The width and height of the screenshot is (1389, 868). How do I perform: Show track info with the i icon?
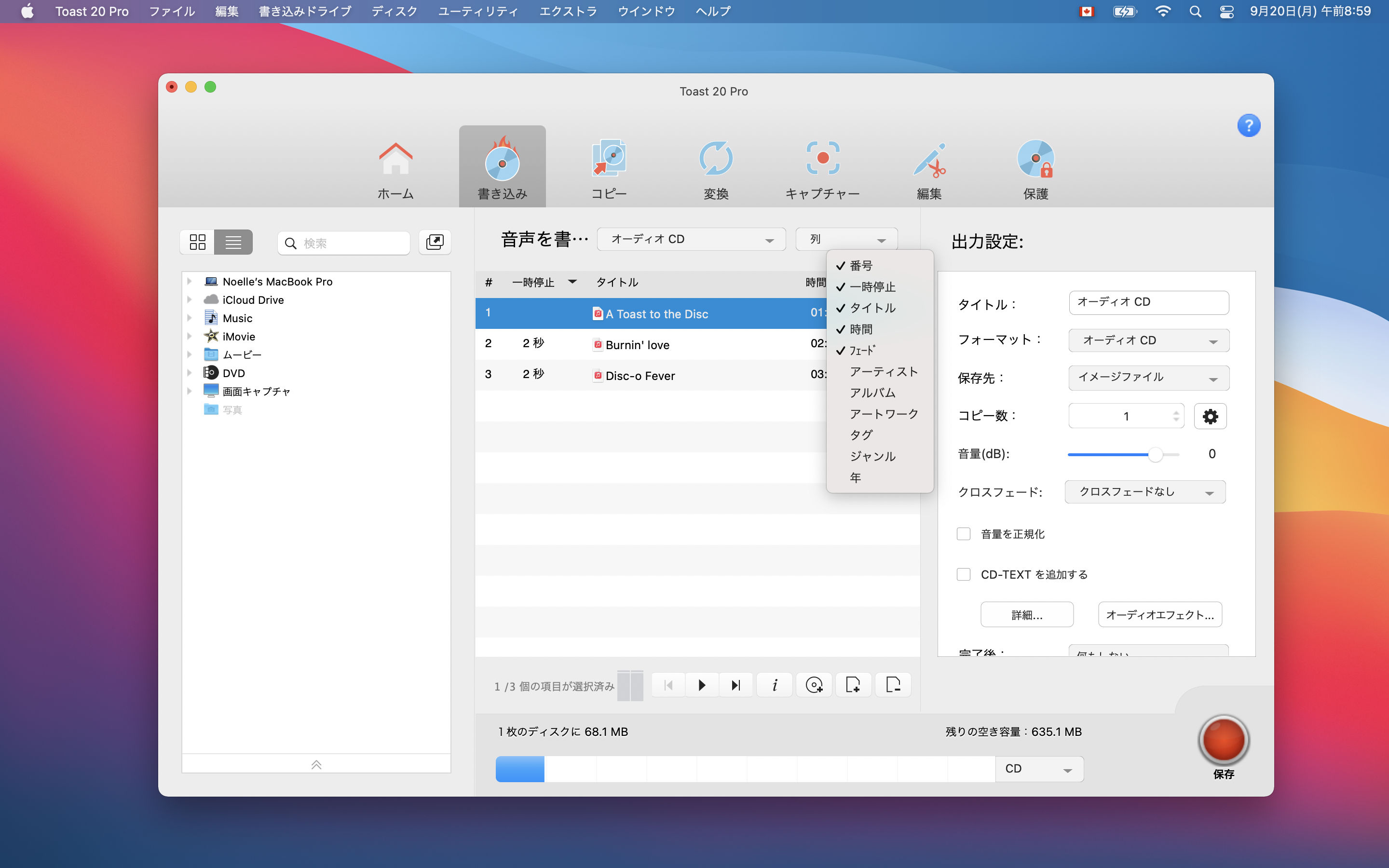(775, 685)
